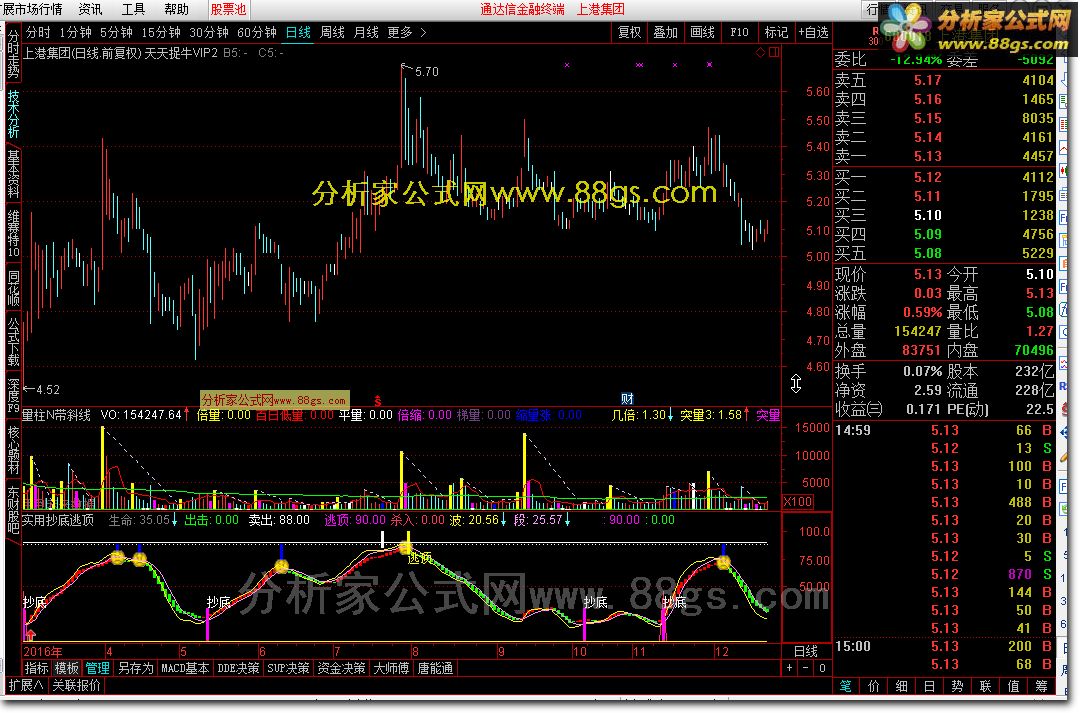Image resolution: width=1080 pixels, height=713 pixels.
Task: Switch chart to 1分钟 period
Action: pyautogui.click(x=75, y=32)
